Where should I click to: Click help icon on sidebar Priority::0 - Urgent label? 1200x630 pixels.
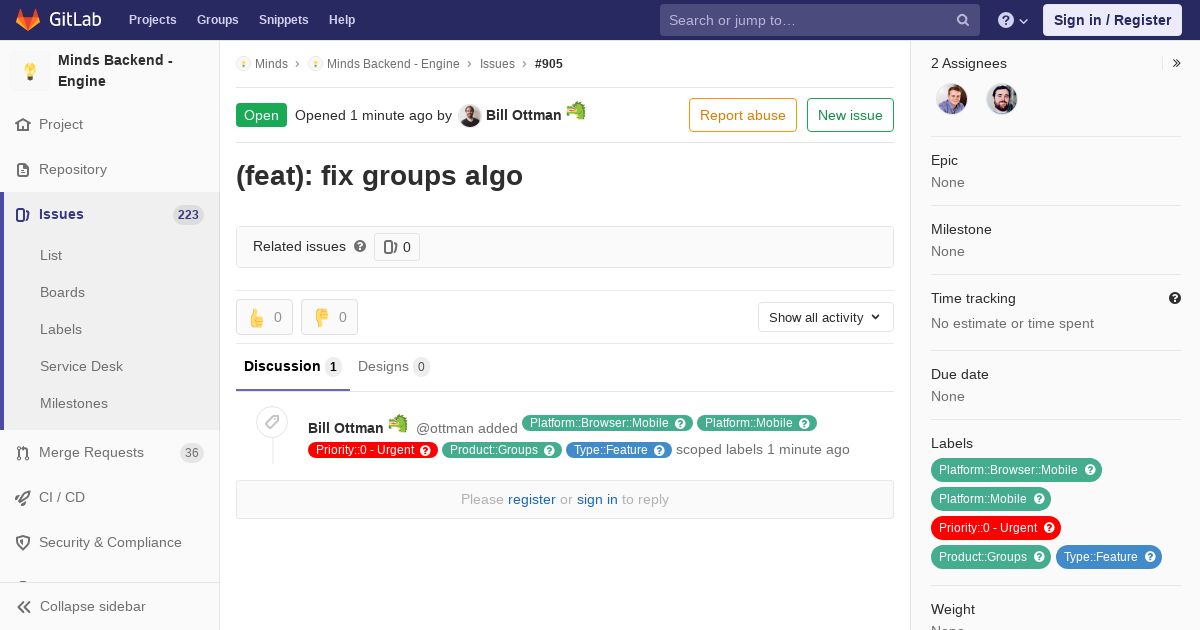(x=1049, y=528)
